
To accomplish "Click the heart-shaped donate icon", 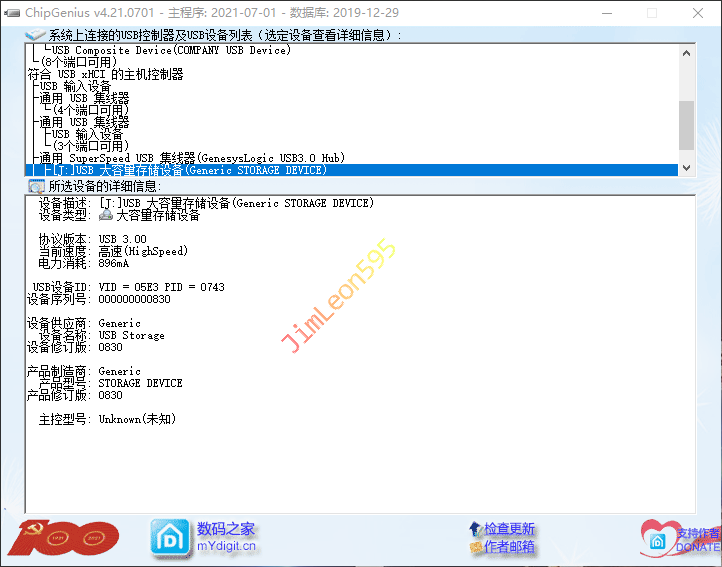I will pos(660,538).
